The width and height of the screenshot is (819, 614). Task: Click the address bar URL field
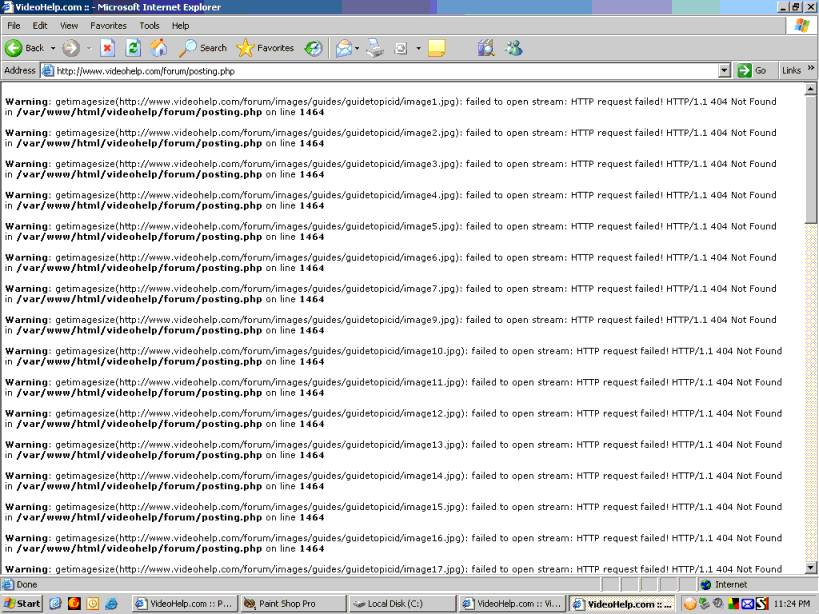tap(386, 71)
